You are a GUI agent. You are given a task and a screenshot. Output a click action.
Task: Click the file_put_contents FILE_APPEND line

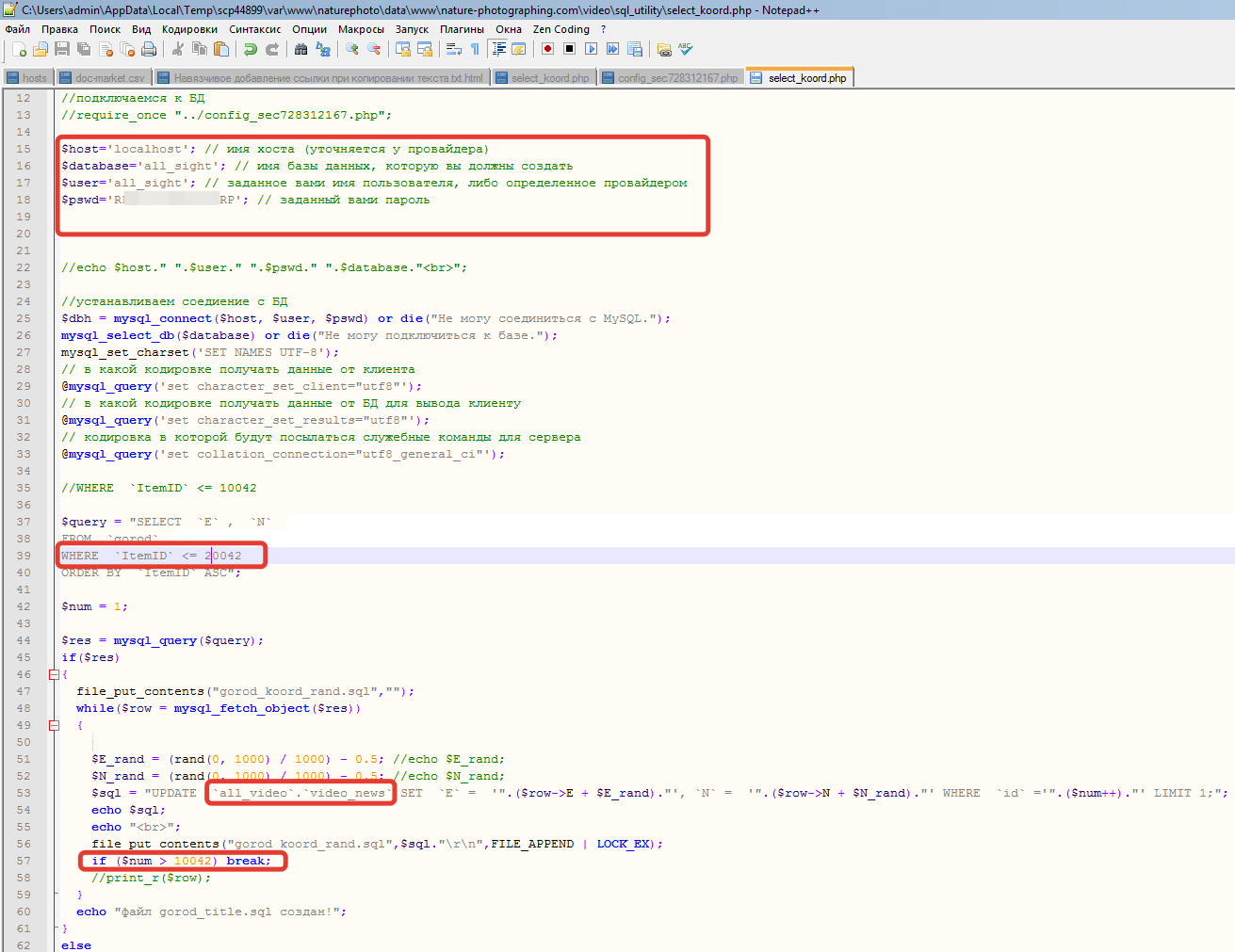click(x=377, y=844)
